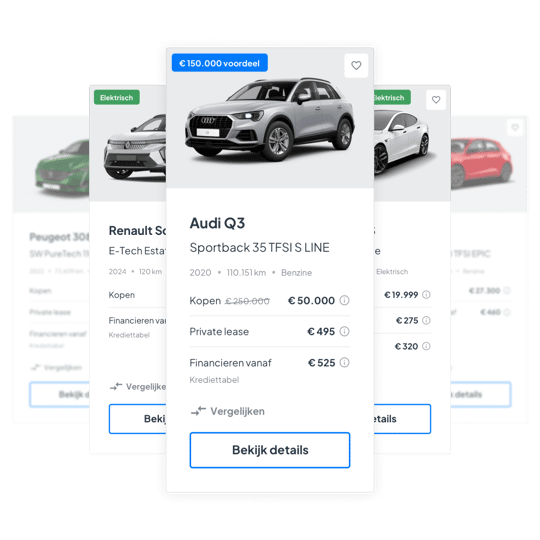
Task: Open info icon beside Private lease € 495
Action: [x=344, y=331]
